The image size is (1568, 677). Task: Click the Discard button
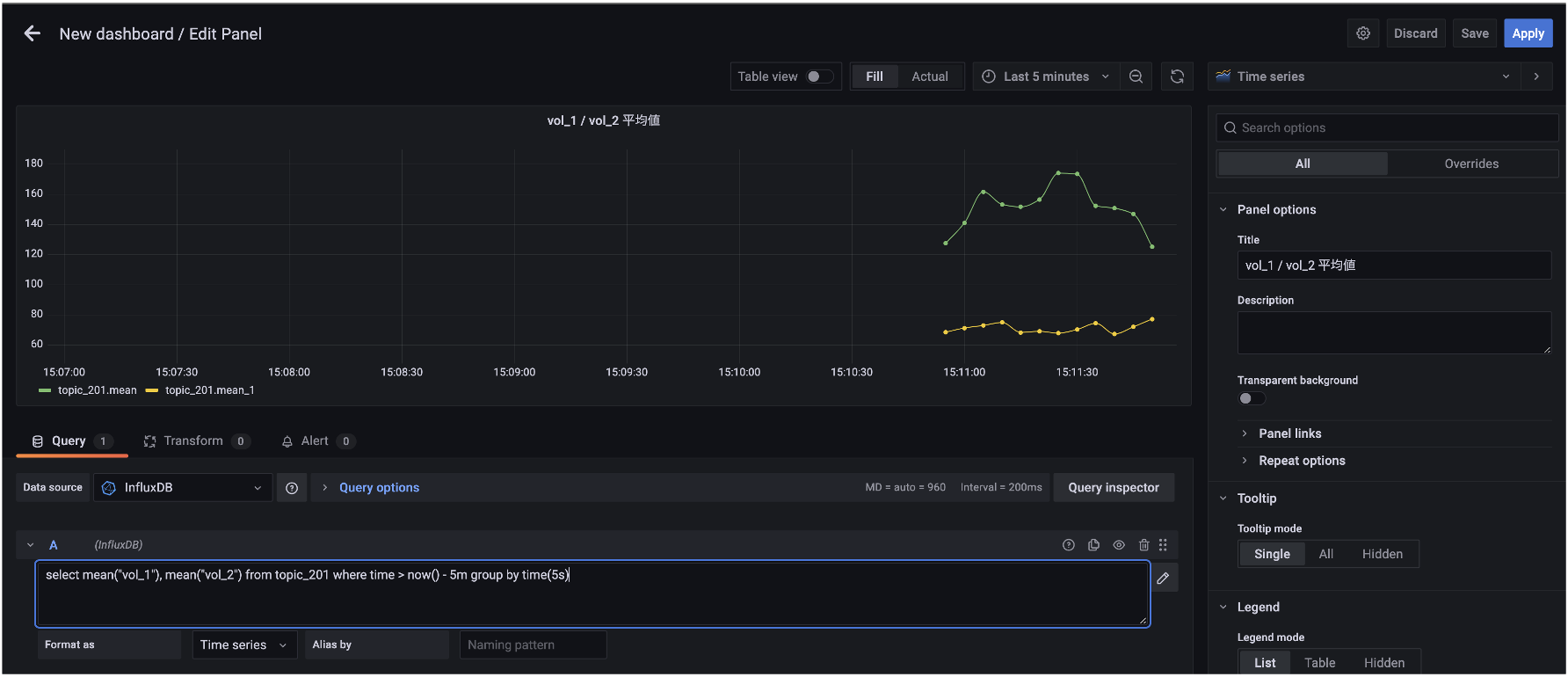tap(1416, 33)
